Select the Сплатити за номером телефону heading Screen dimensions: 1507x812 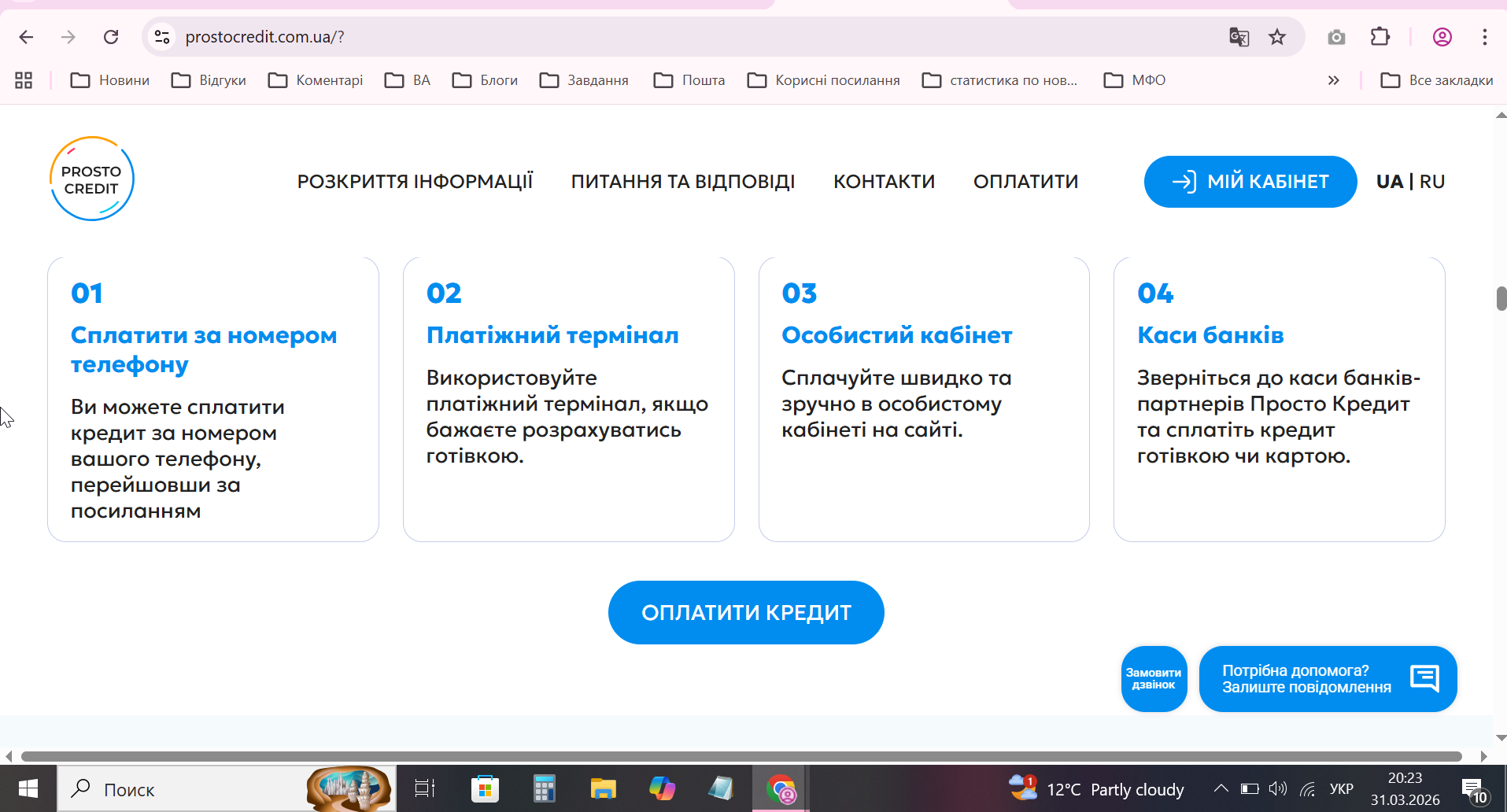(204, 349)
